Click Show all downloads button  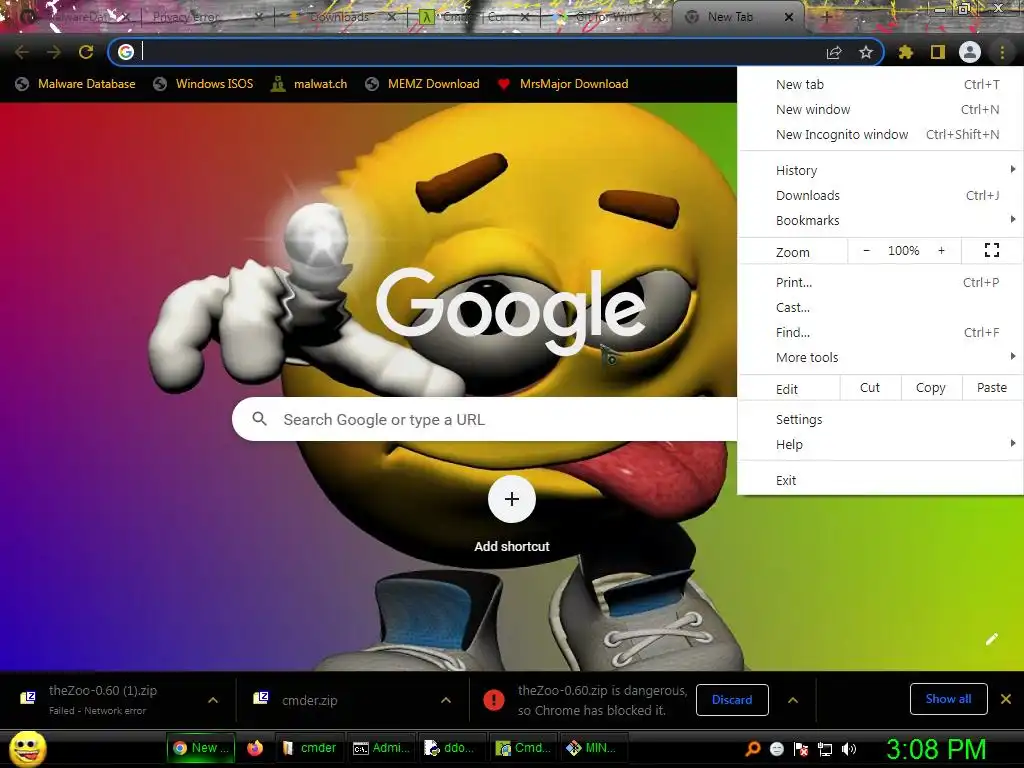pyautogui.click(x=948, y=699)
